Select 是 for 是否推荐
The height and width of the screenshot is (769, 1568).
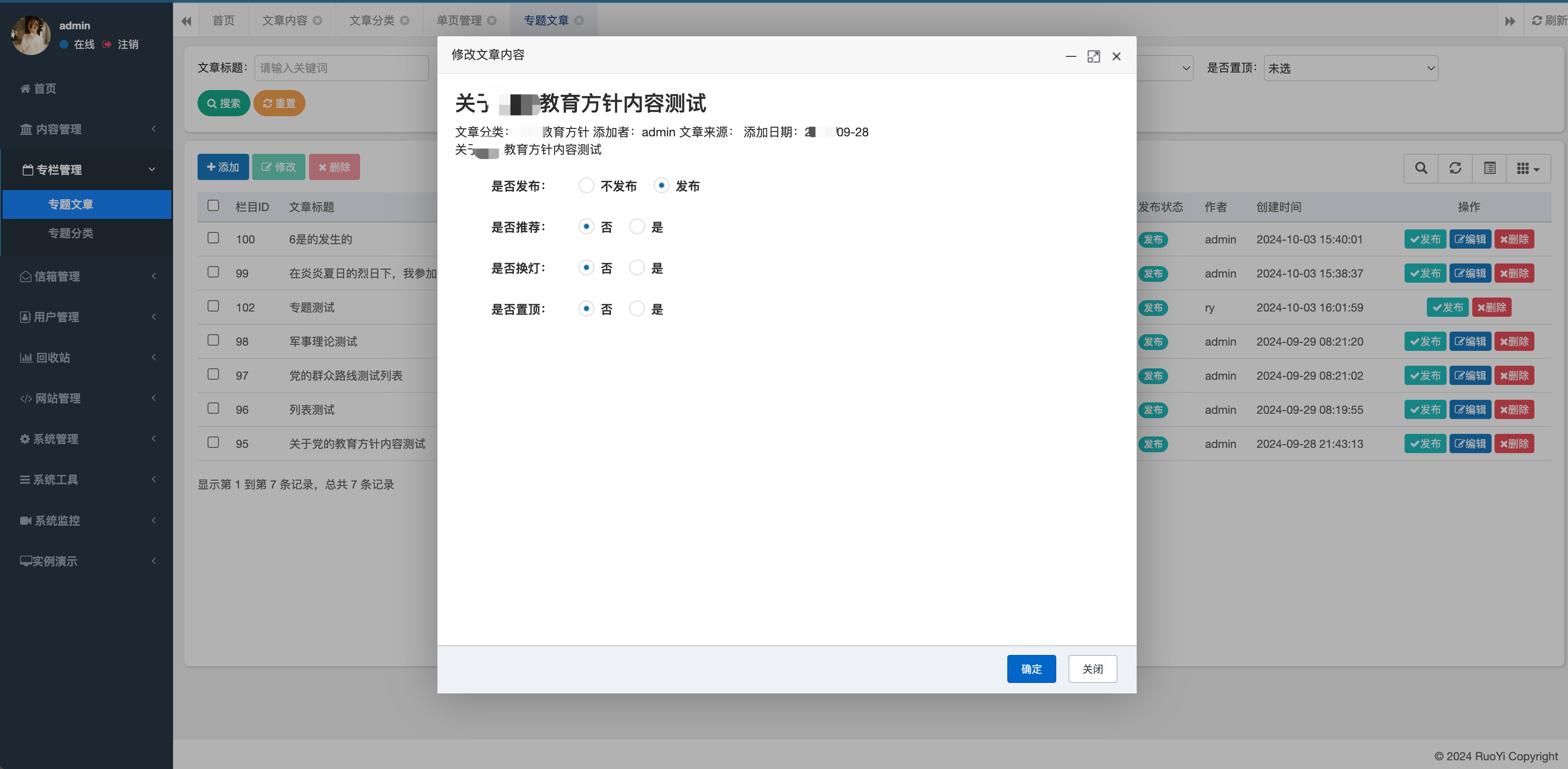click(637, 227)
